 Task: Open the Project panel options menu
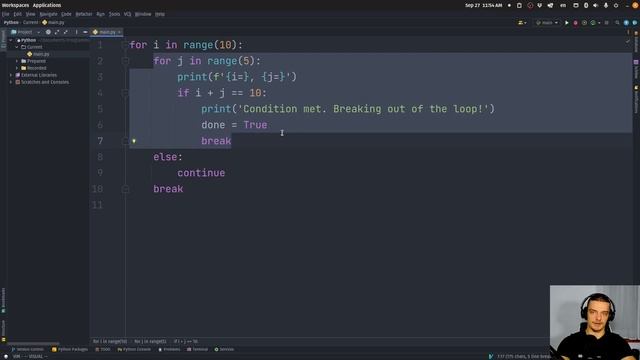click(x=76, y=32)
